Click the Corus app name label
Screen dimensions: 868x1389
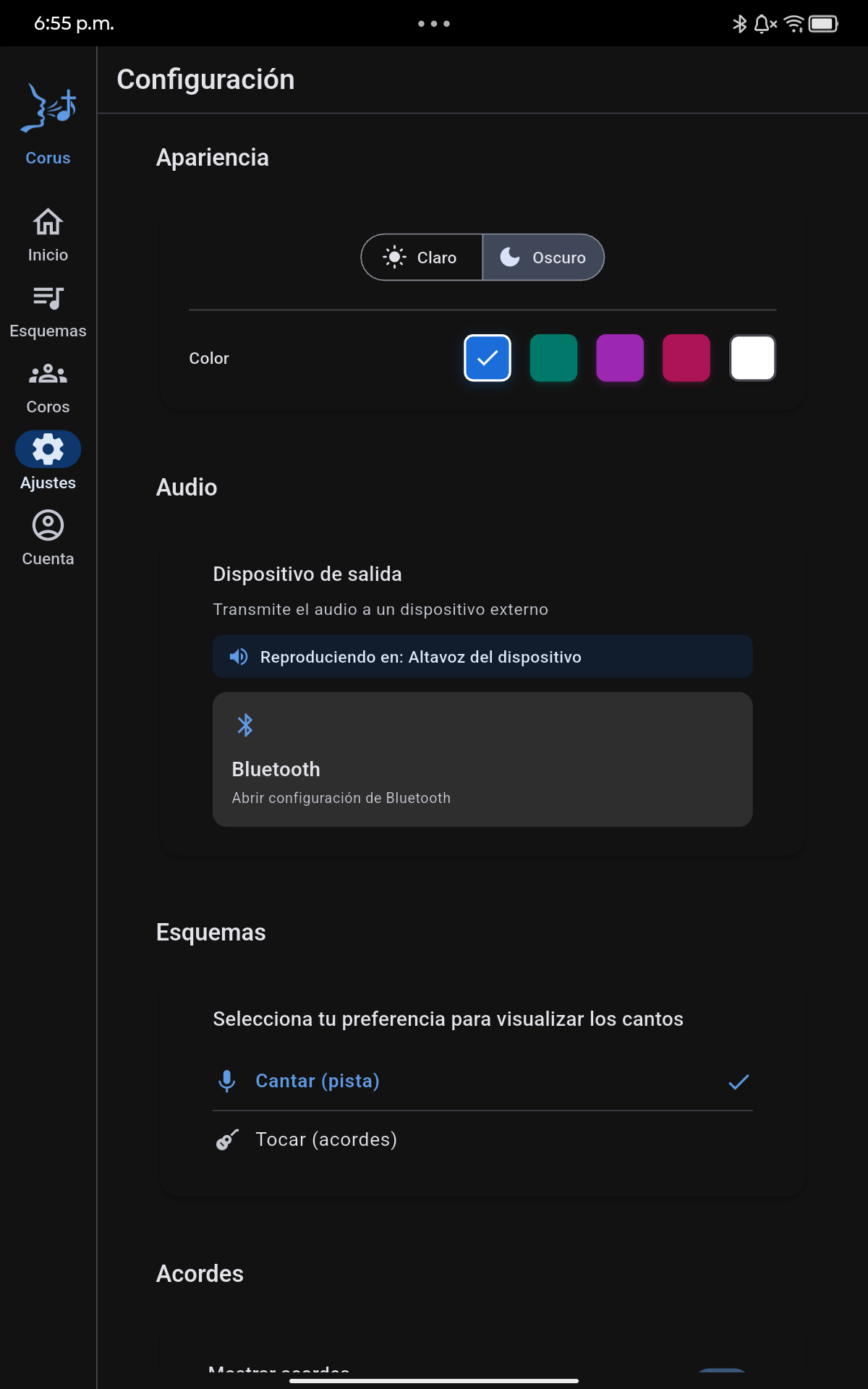[x=48, y=158]
